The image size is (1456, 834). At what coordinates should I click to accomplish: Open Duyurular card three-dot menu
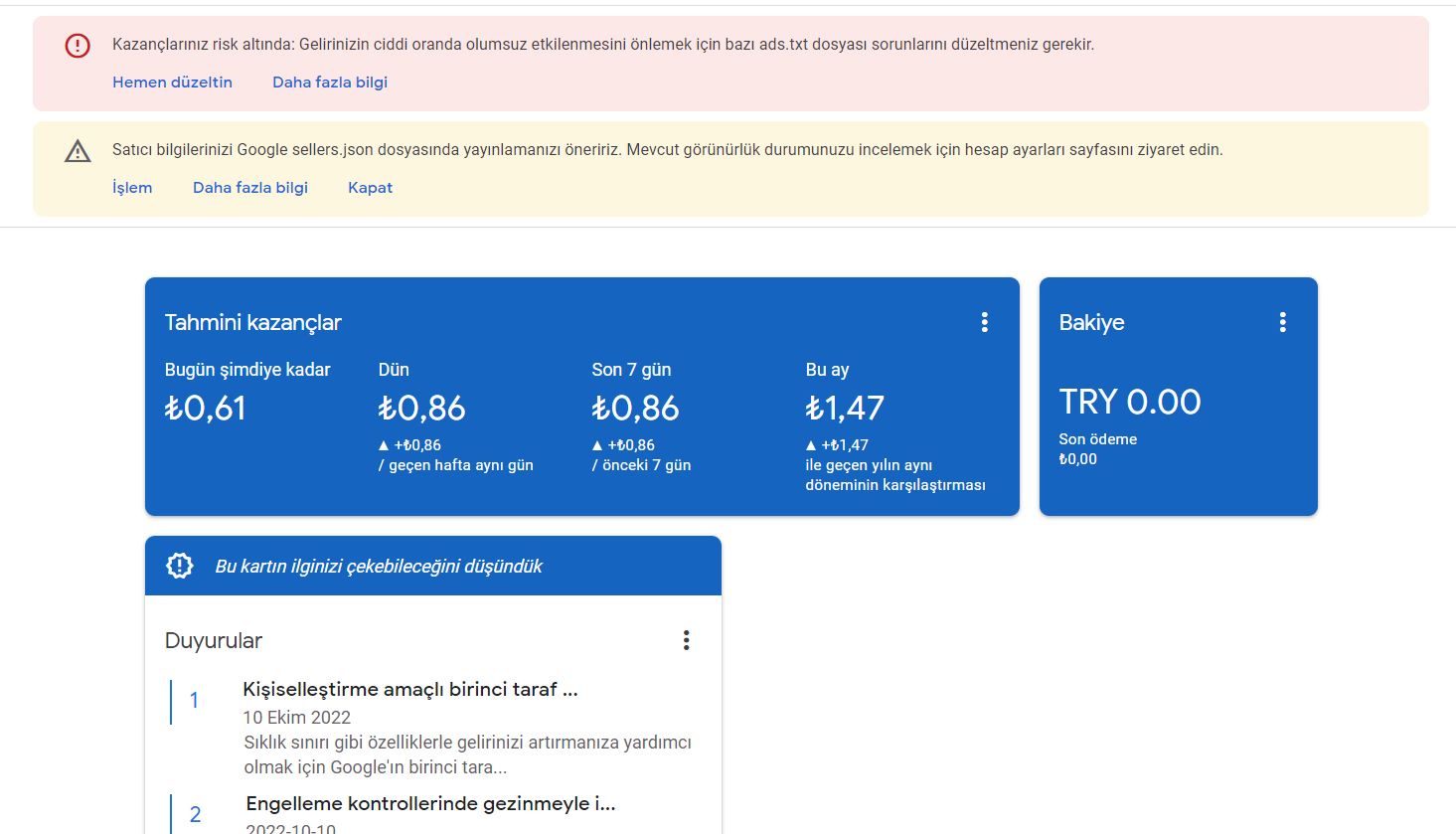pos(686,640)
